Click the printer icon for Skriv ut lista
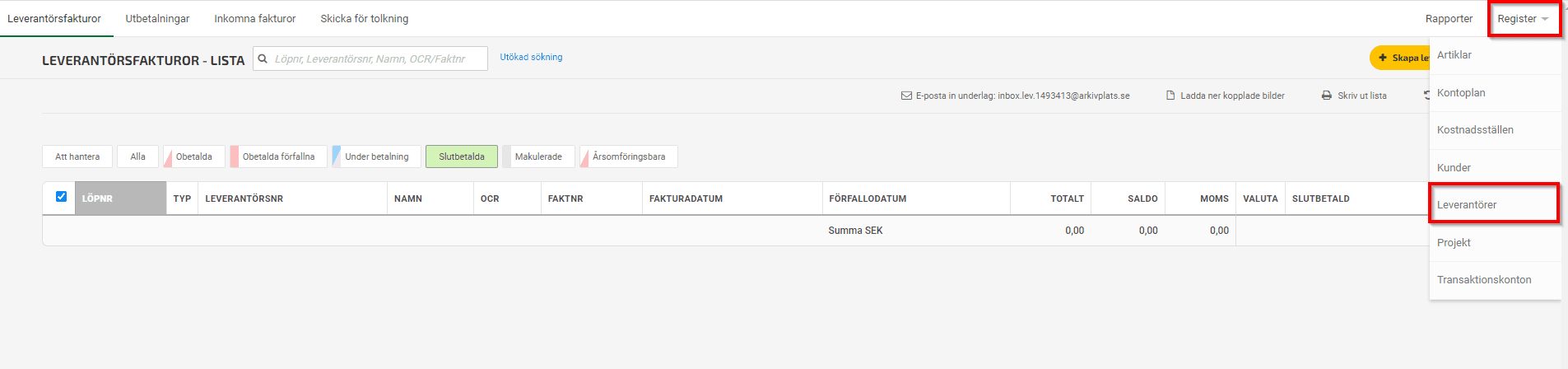 1327,96
